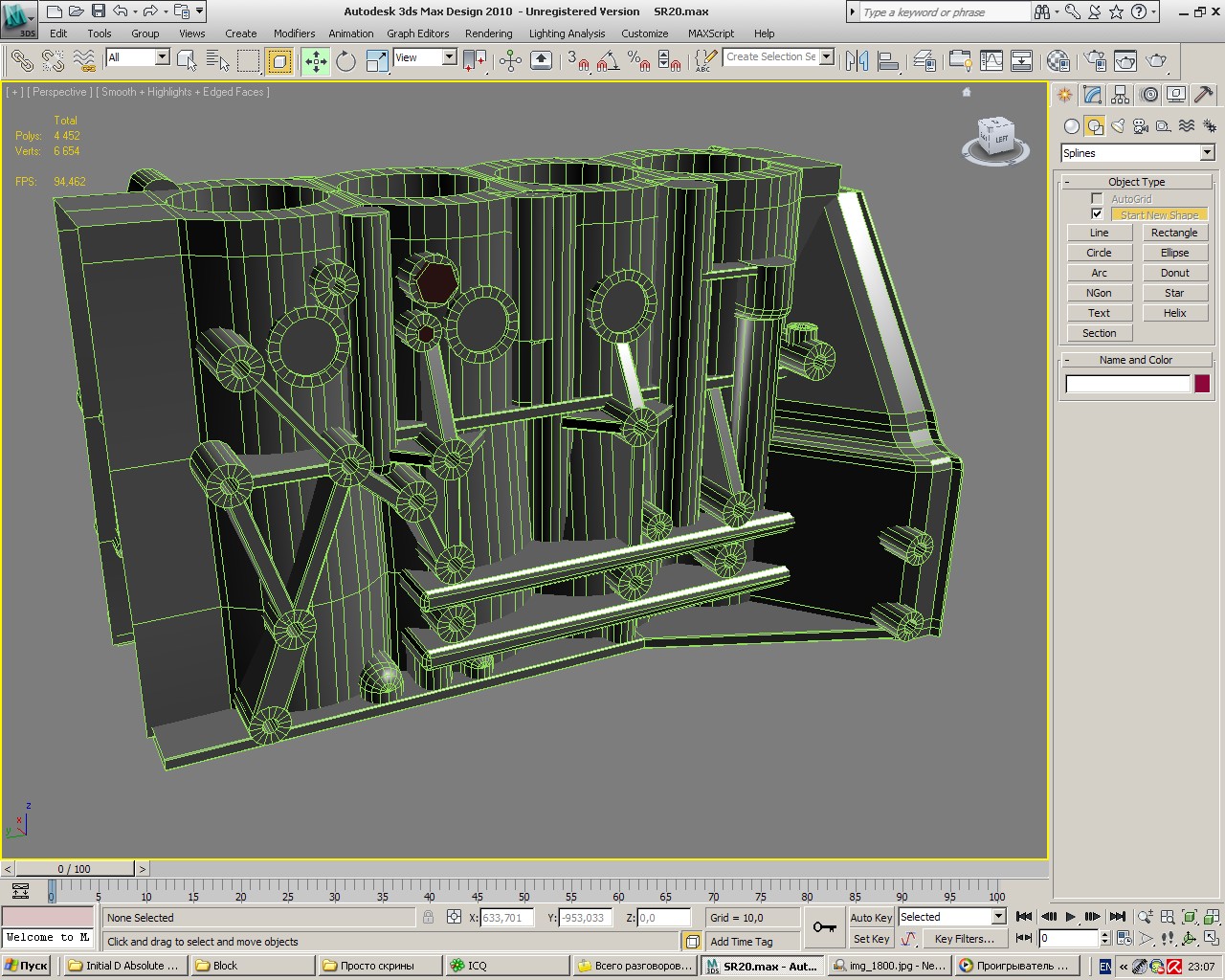Click the Section spline button
The height and width of the screenshot is (980, 1225).
click(x=1099, y=333)
